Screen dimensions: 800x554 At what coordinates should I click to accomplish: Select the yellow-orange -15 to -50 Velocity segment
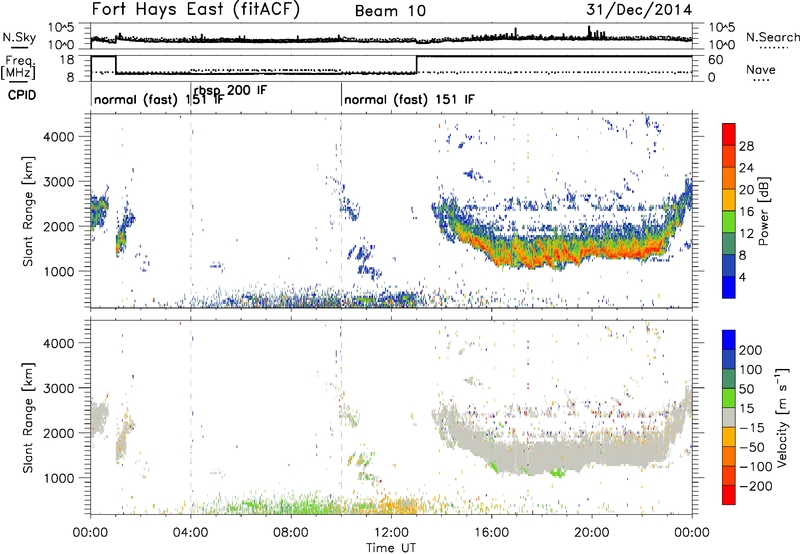pos(729,437)
